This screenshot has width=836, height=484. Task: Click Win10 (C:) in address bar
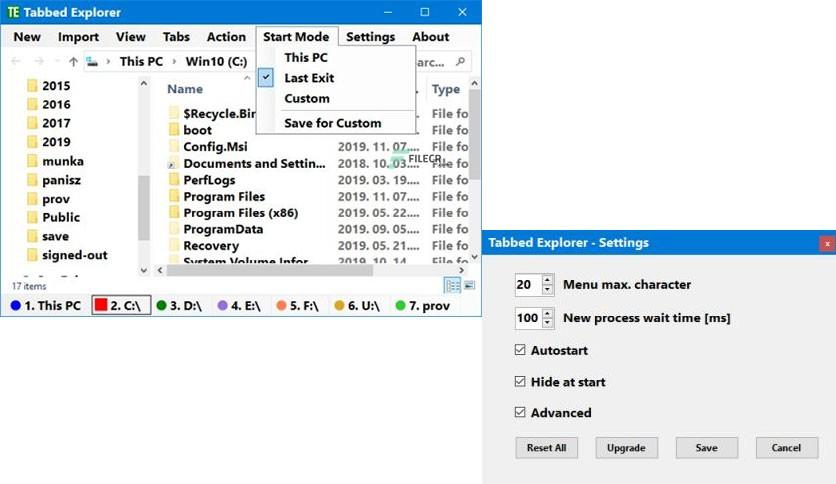(216, 62)
